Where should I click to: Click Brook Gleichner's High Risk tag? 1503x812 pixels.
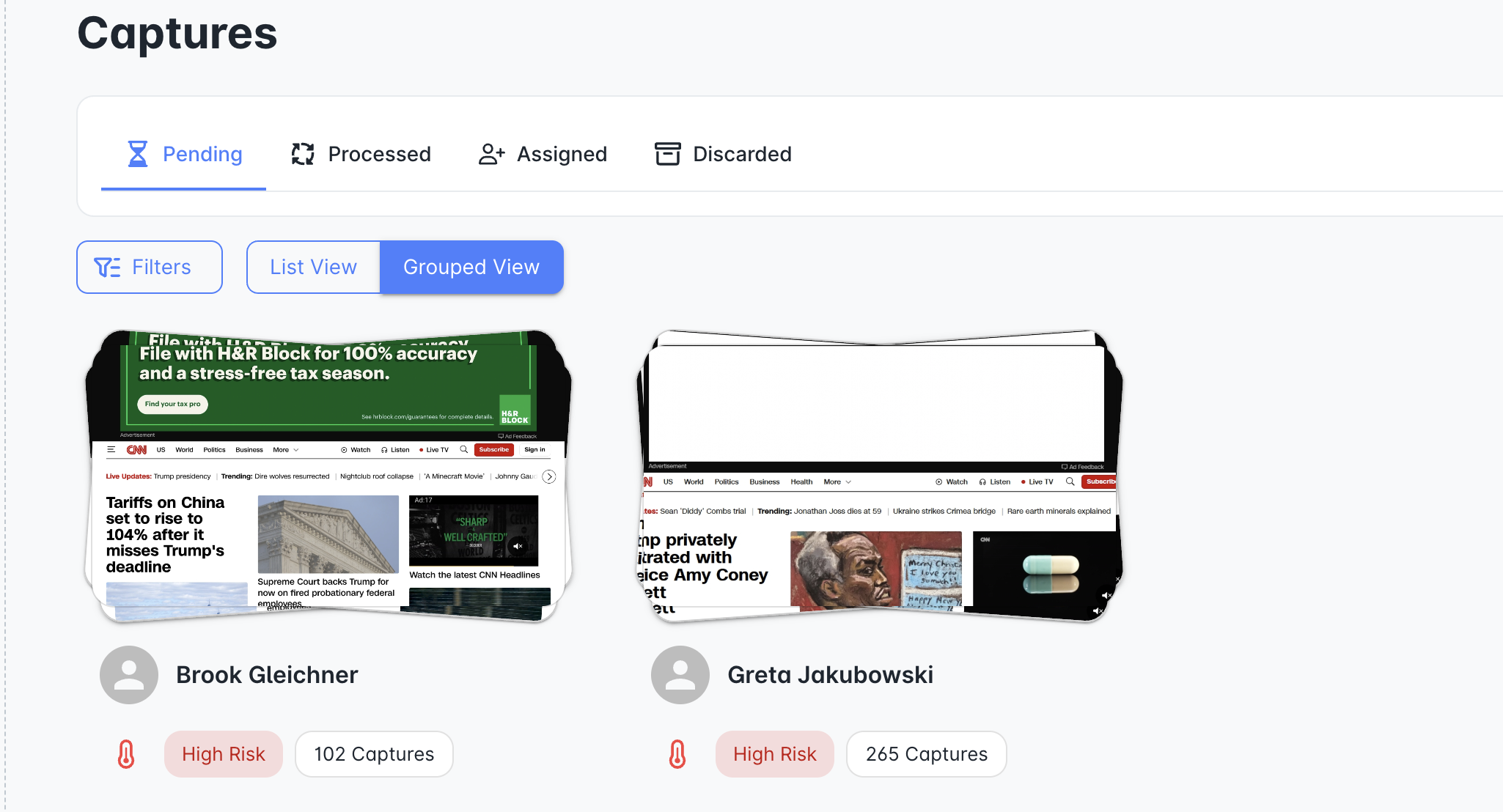[224, 754]
